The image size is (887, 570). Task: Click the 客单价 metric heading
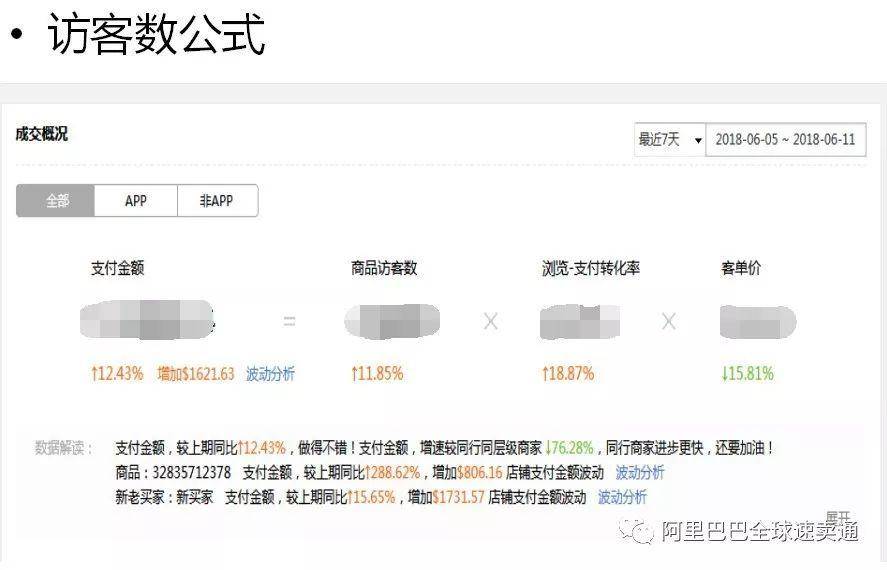coord(740,268)
